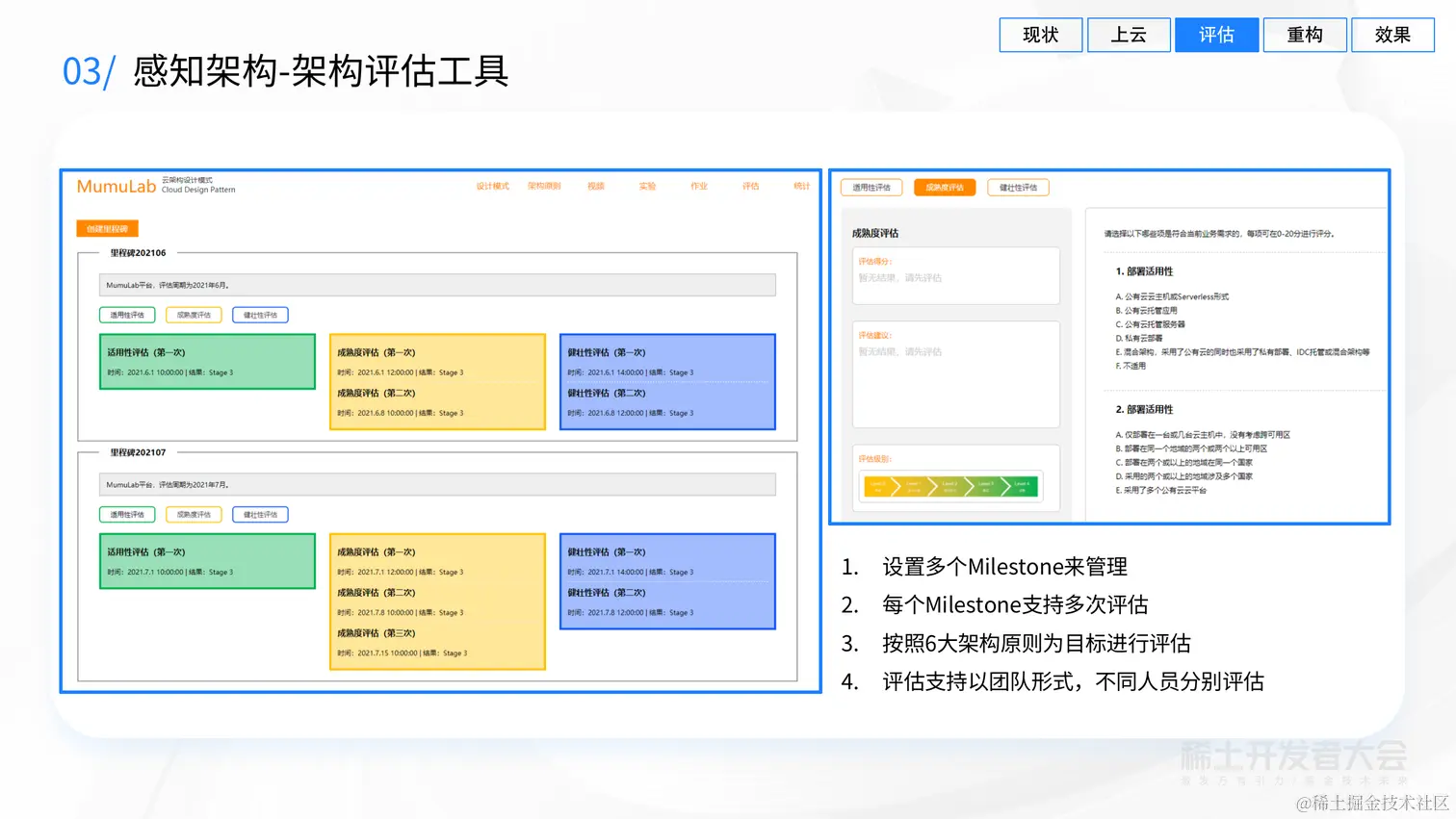Click the MumuLab logo

pyautogui.click(x=117, y=186)
